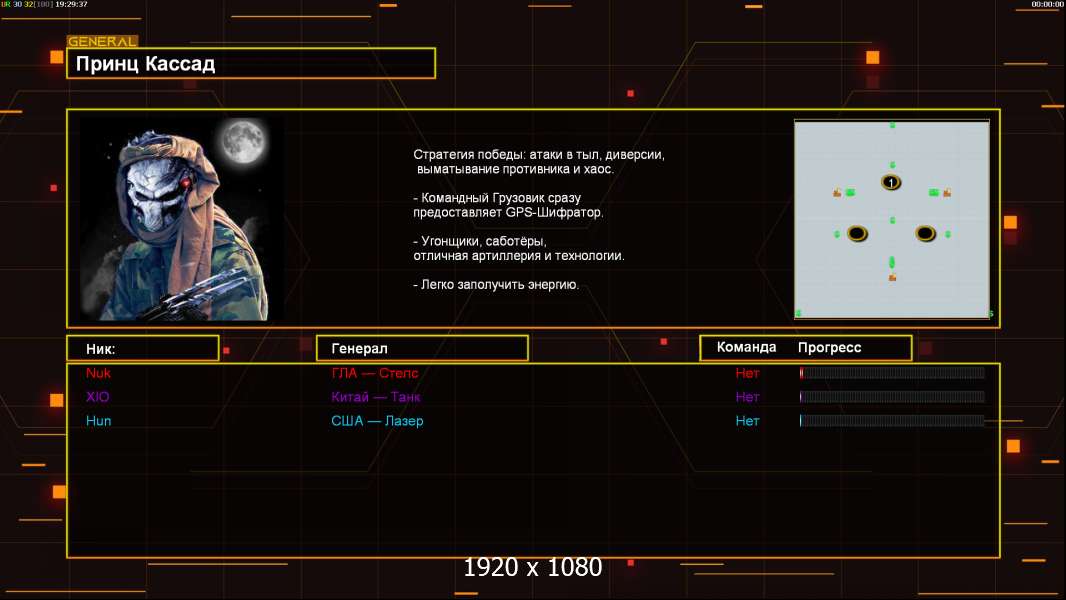
Task: Click the orange building right of minimap
Action: pyautogui.click(x=947, y=193)
